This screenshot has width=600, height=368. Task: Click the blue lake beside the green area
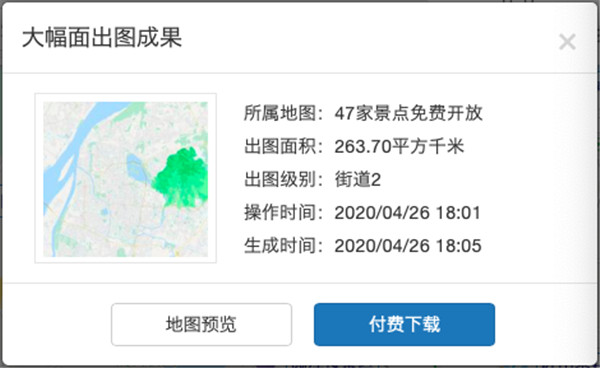coord(137,168)
